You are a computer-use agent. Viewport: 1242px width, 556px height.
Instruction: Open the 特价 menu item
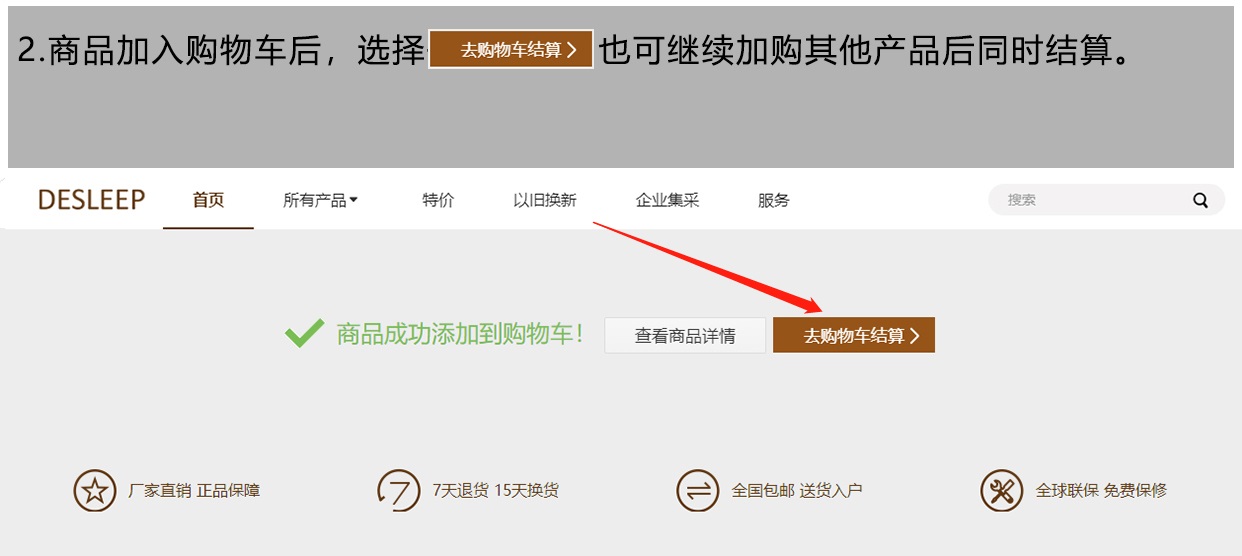(x=438, y=200)
